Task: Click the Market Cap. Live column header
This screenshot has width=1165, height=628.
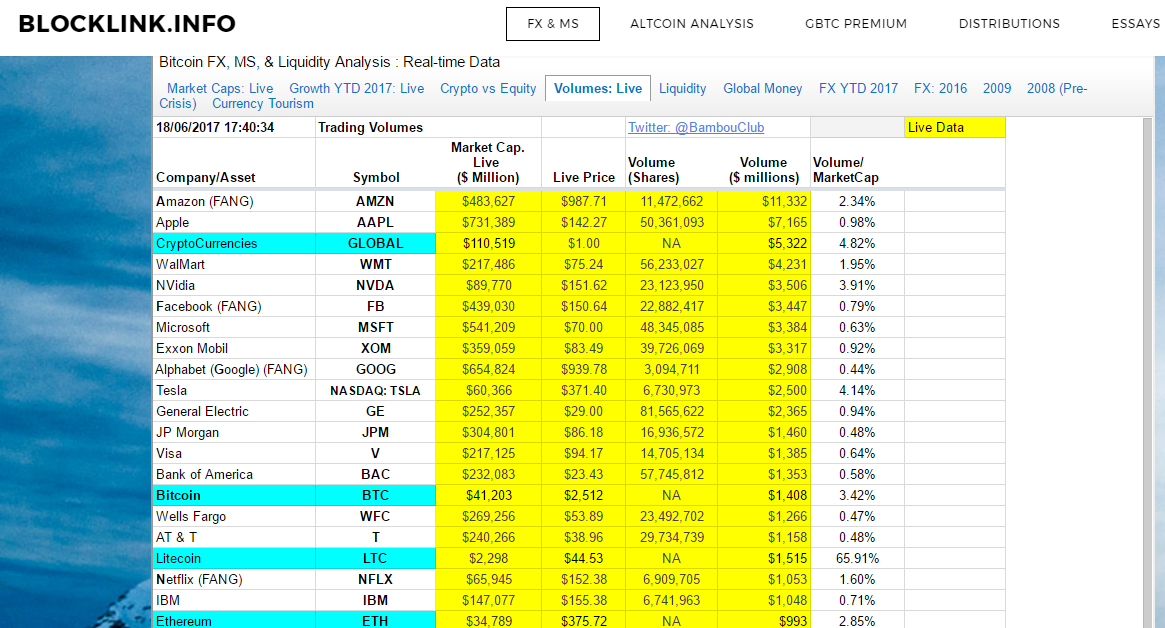Action: click(x=487, y=163)
